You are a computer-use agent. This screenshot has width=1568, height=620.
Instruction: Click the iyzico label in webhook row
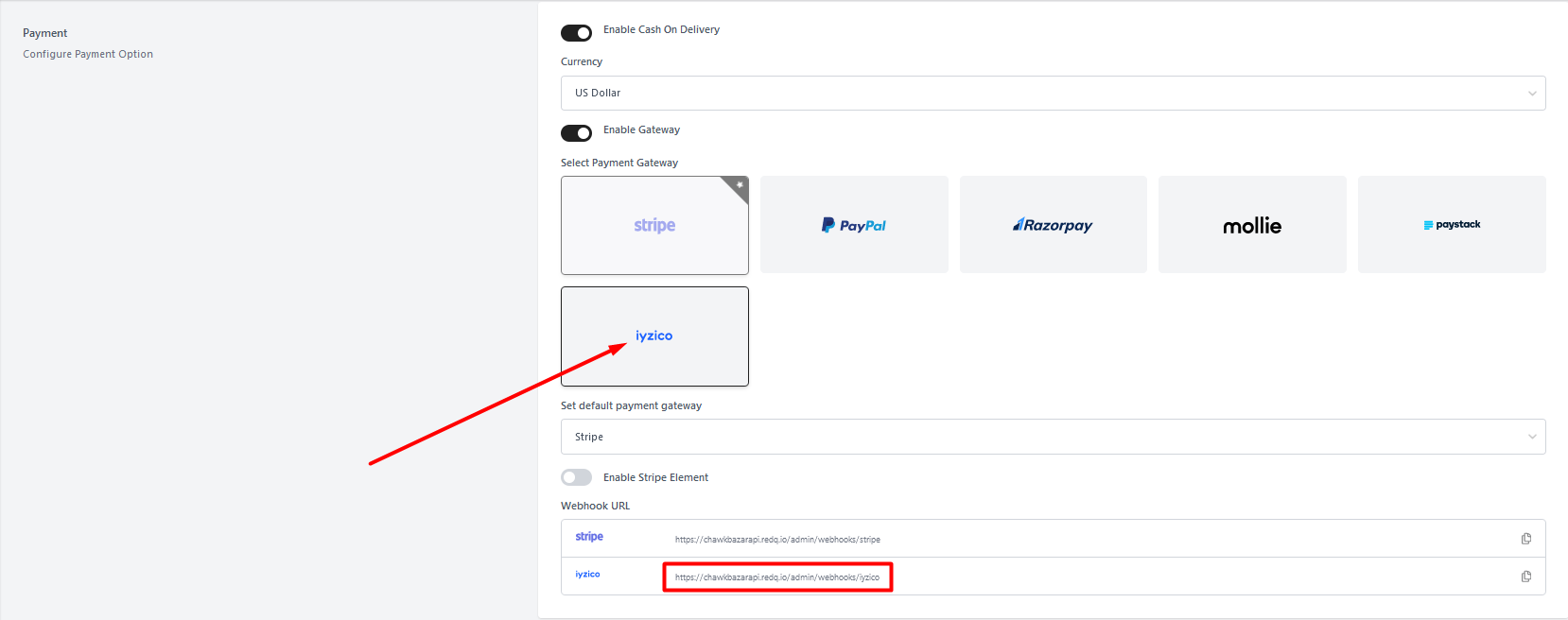587,575
